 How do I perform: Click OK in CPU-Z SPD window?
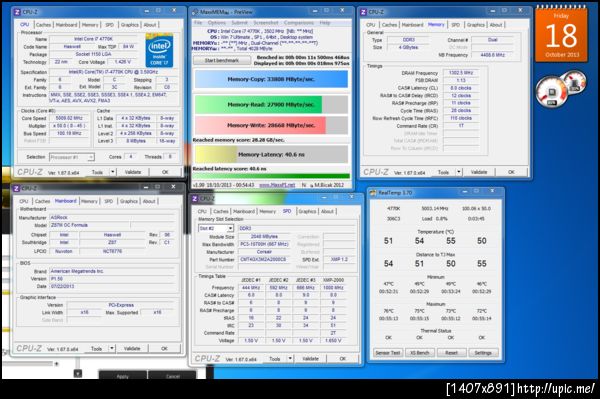coord(342,359)
